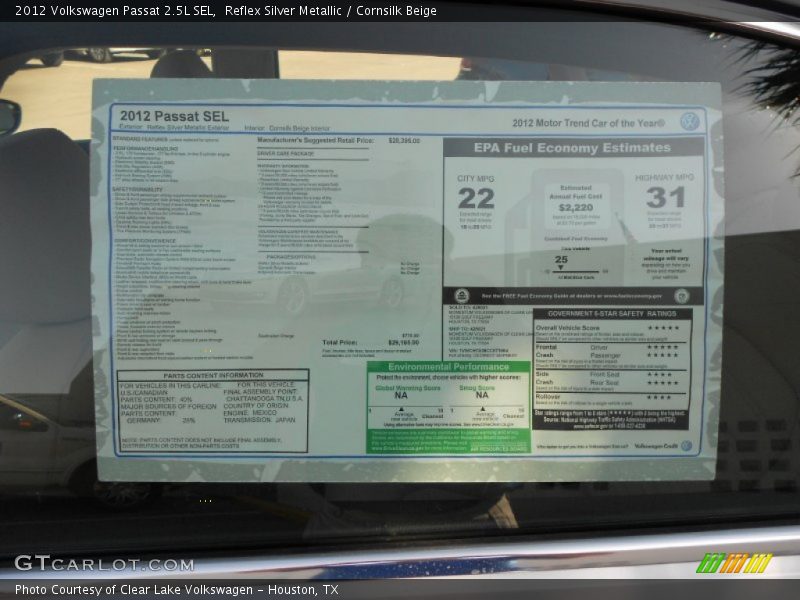800x600 pixels.
Task: Click the round seal right of fuel guide banner
Action: coord(681,296)
